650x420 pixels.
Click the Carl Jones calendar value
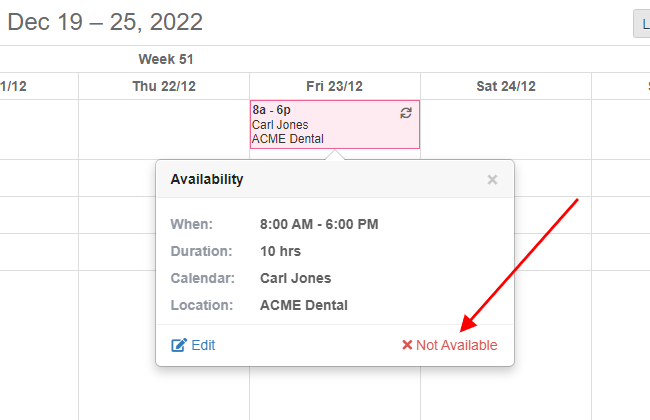(x=296, y=278)
